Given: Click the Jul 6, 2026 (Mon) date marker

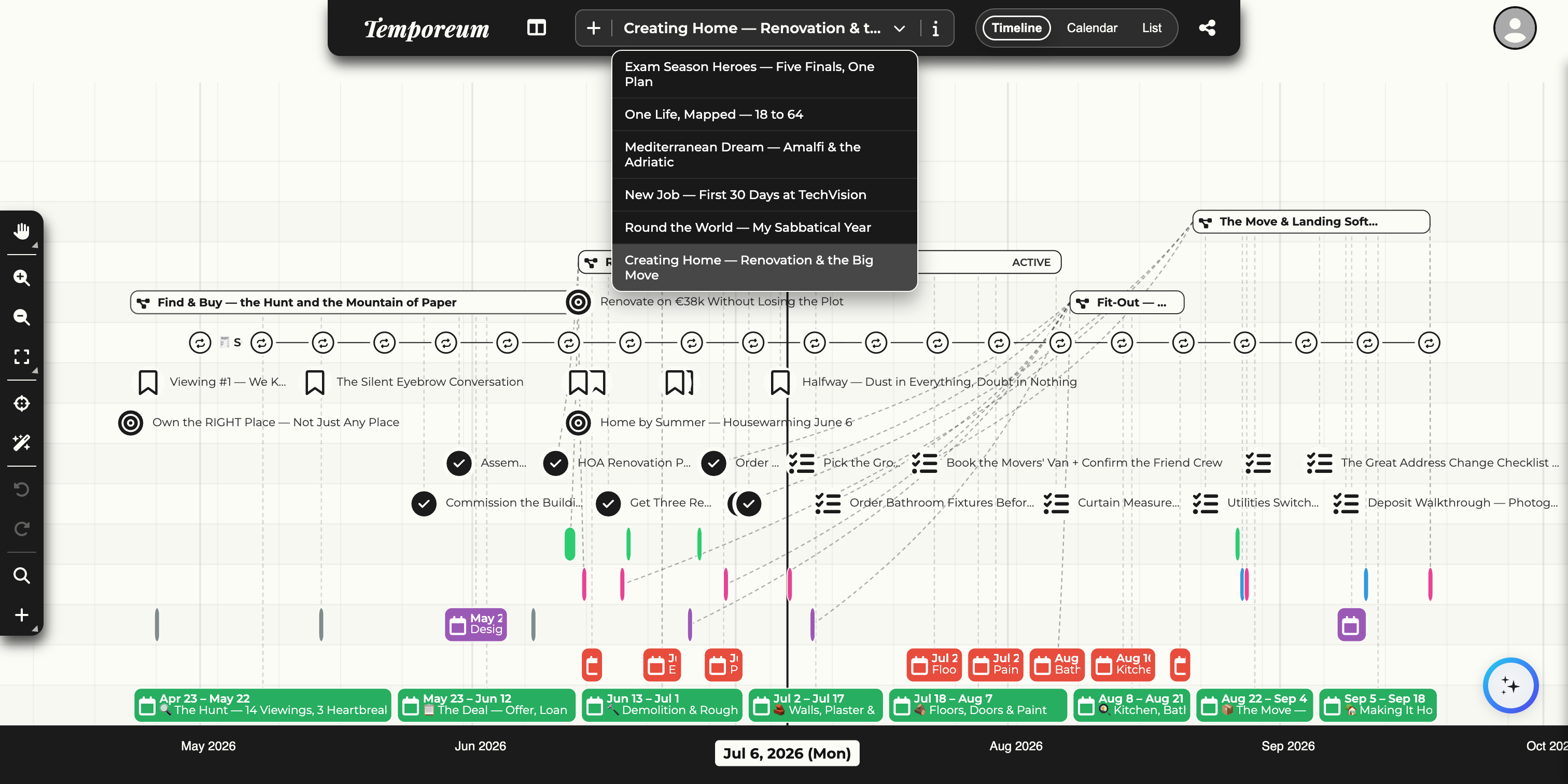Looking at the screenshot, I should click(787, 753).
